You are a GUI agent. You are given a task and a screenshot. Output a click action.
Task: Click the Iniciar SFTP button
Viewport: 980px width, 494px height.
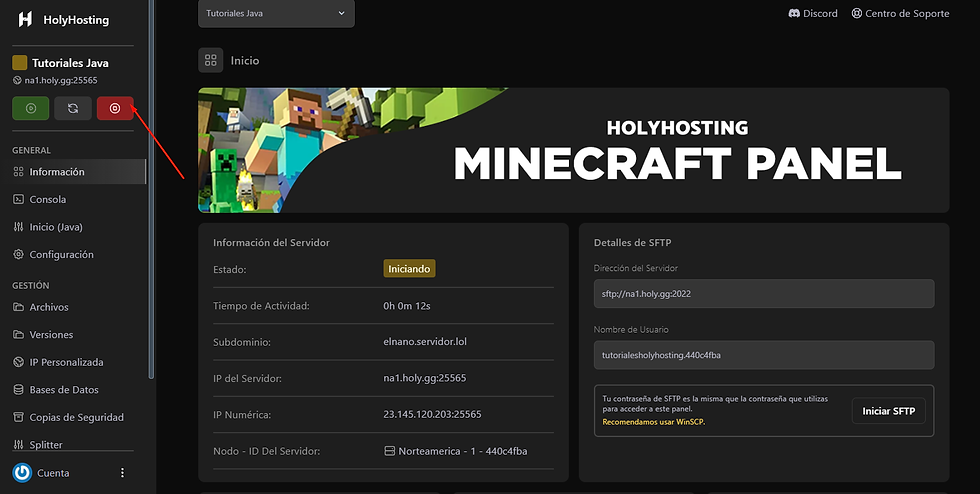[x=888, y=411]
